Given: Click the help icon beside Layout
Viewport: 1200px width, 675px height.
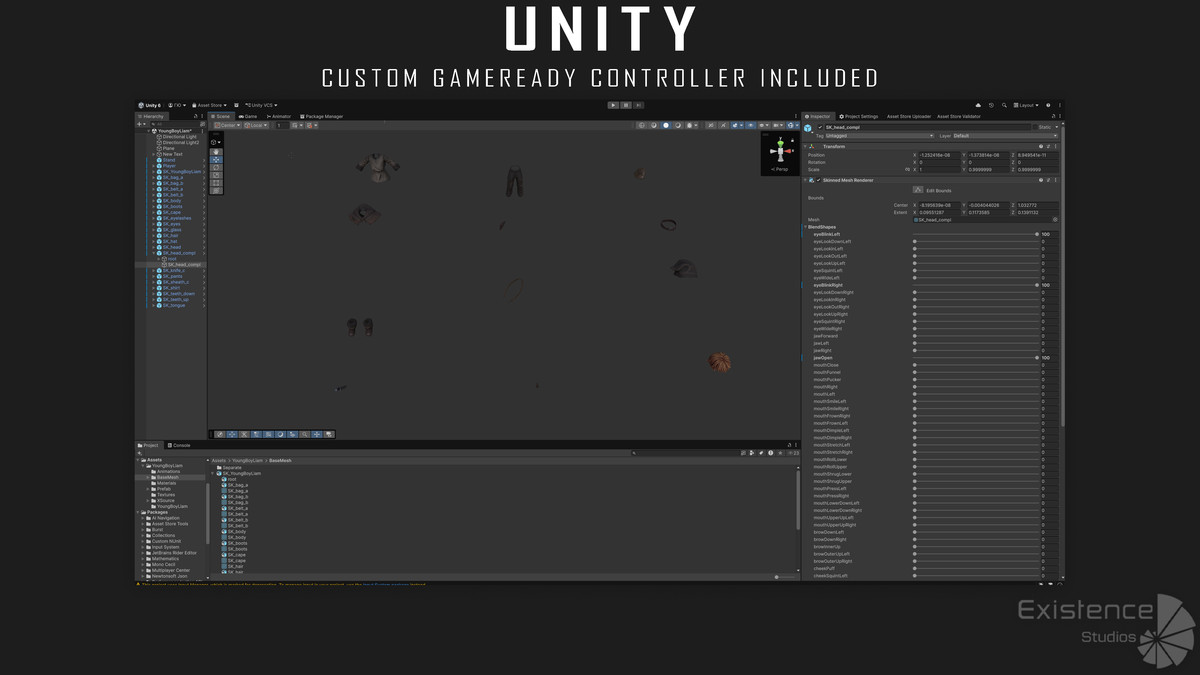Looking at the screenshot, I should point(1048,105).
